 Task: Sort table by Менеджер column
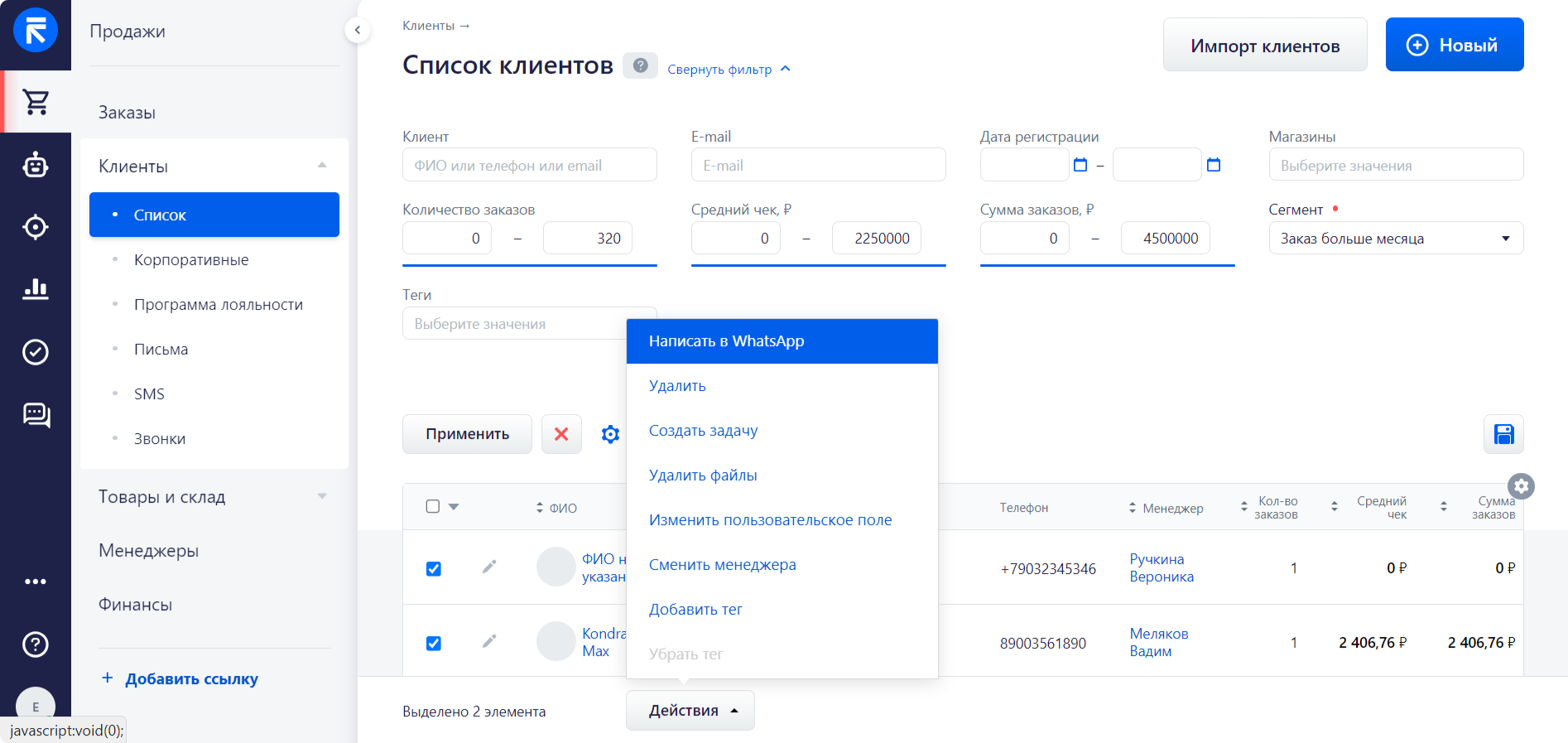(1166, 508)
